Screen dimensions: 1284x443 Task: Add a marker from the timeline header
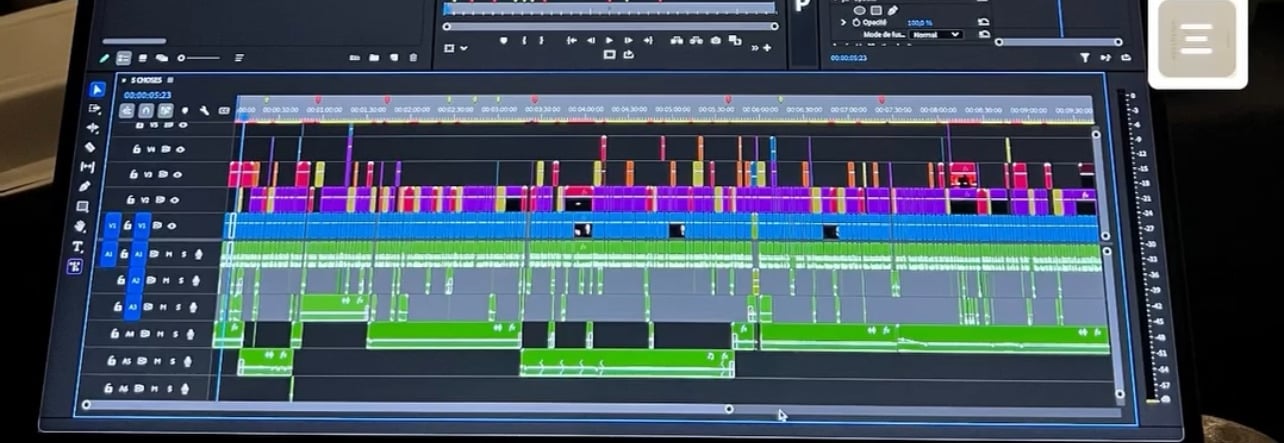(184, 110)
